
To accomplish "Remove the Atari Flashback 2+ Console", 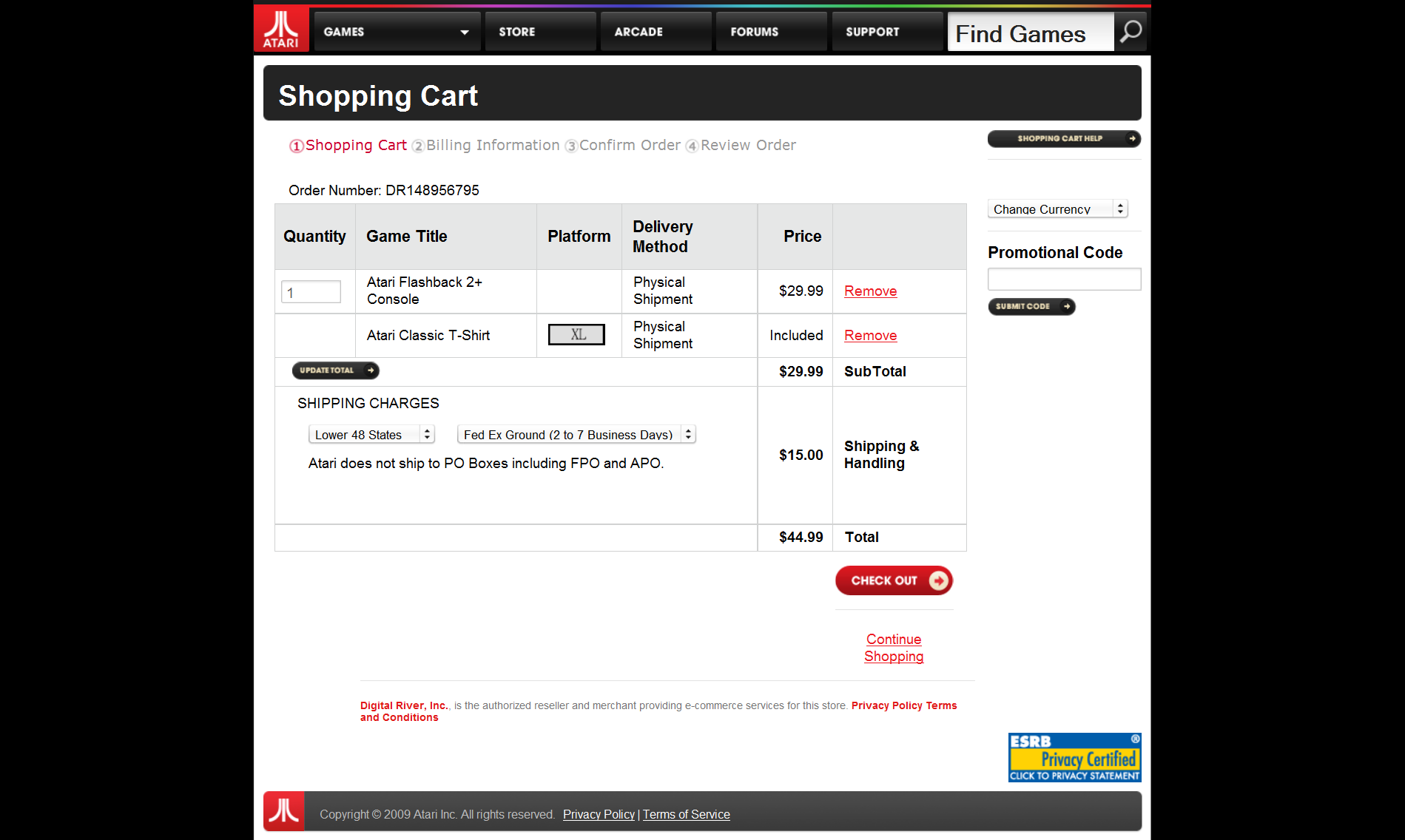I will click(x=870, y=291).
